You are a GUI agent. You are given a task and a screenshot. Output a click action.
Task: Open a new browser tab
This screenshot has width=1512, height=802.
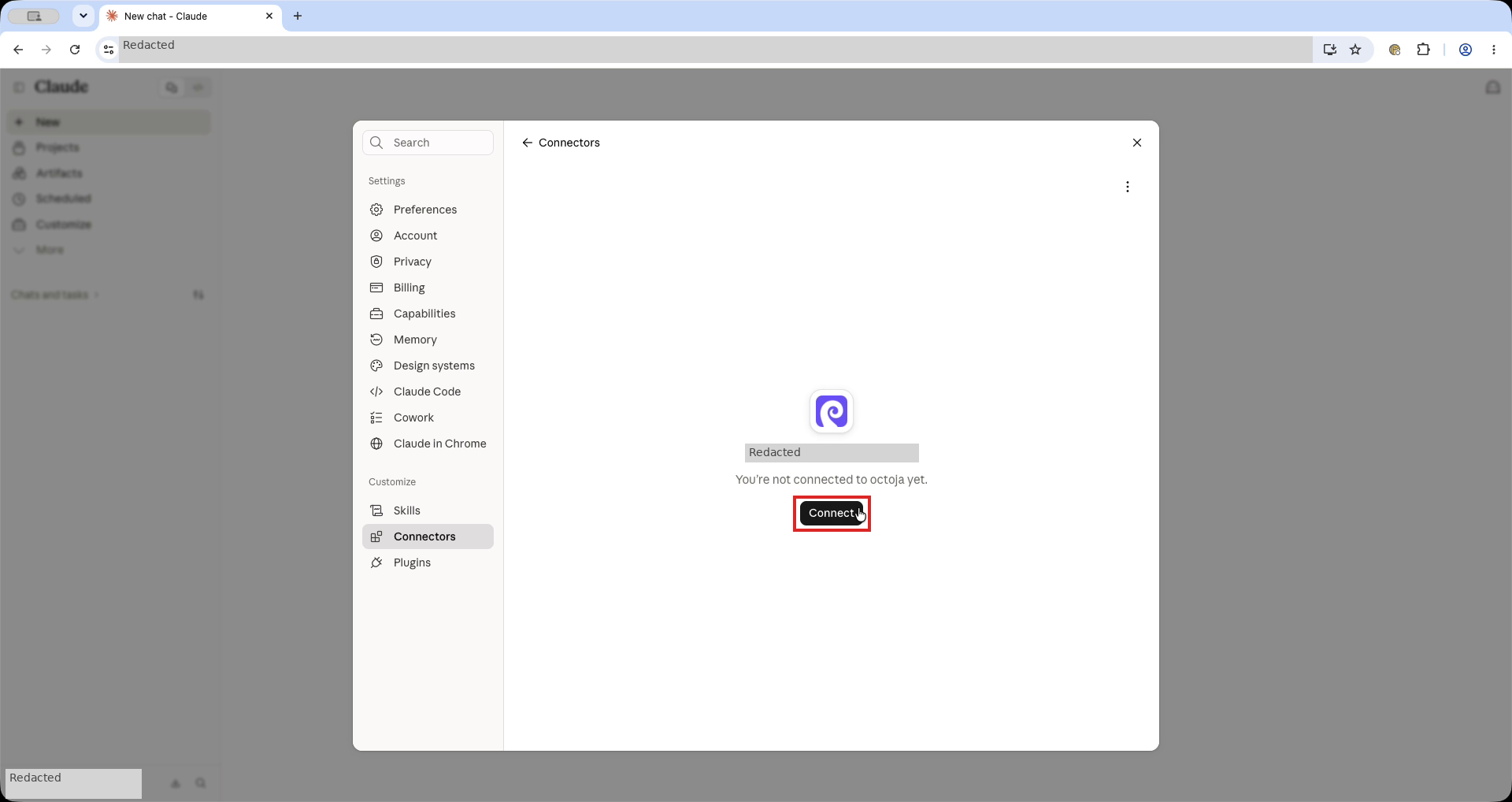click(298, 16)
